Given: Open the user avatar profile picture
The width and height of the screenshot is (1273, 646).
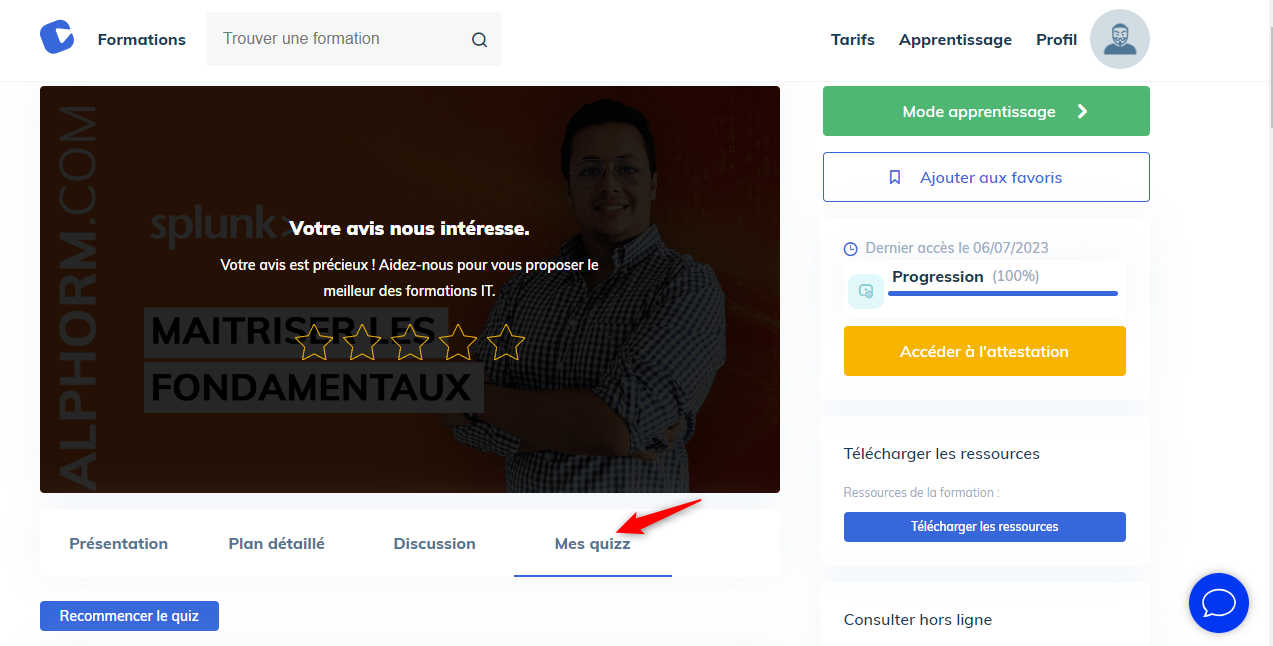Looking at the screenshot, I should [1120, 39].
